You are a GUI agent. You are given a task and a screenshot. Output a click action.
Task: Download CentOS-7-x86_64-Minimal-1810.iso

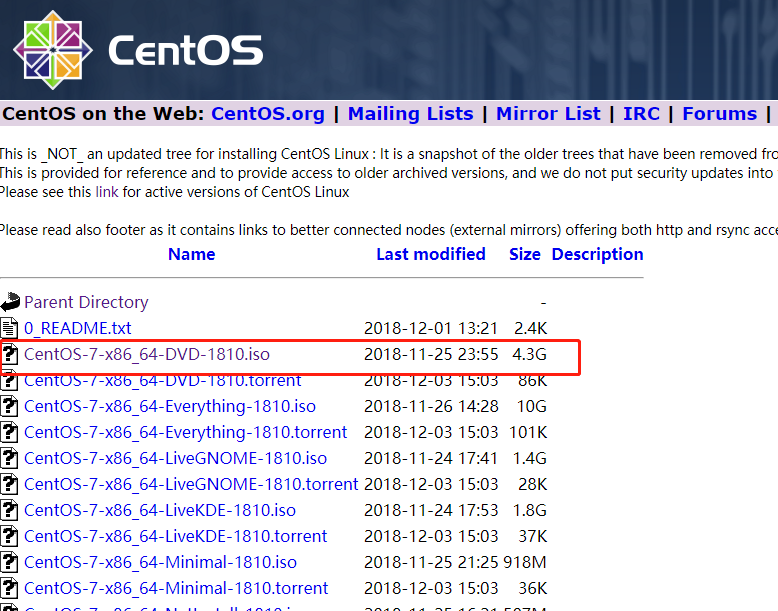pyautogui.click(x=160, y=562)
